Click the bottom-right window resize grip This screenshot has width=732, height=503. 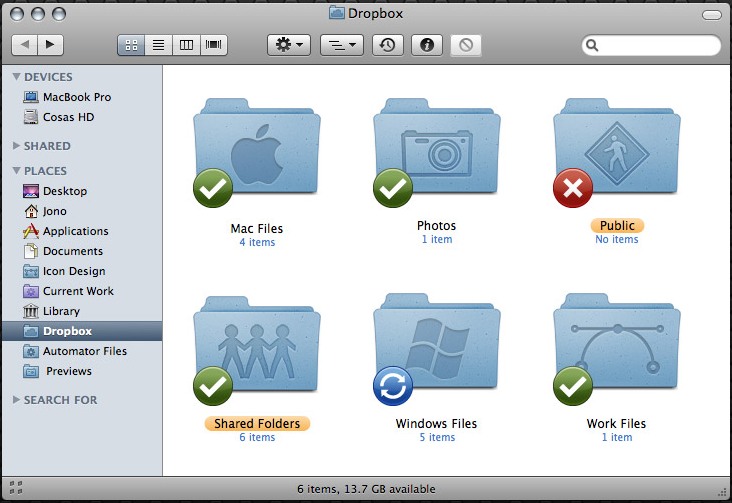[x=722, y=492]
